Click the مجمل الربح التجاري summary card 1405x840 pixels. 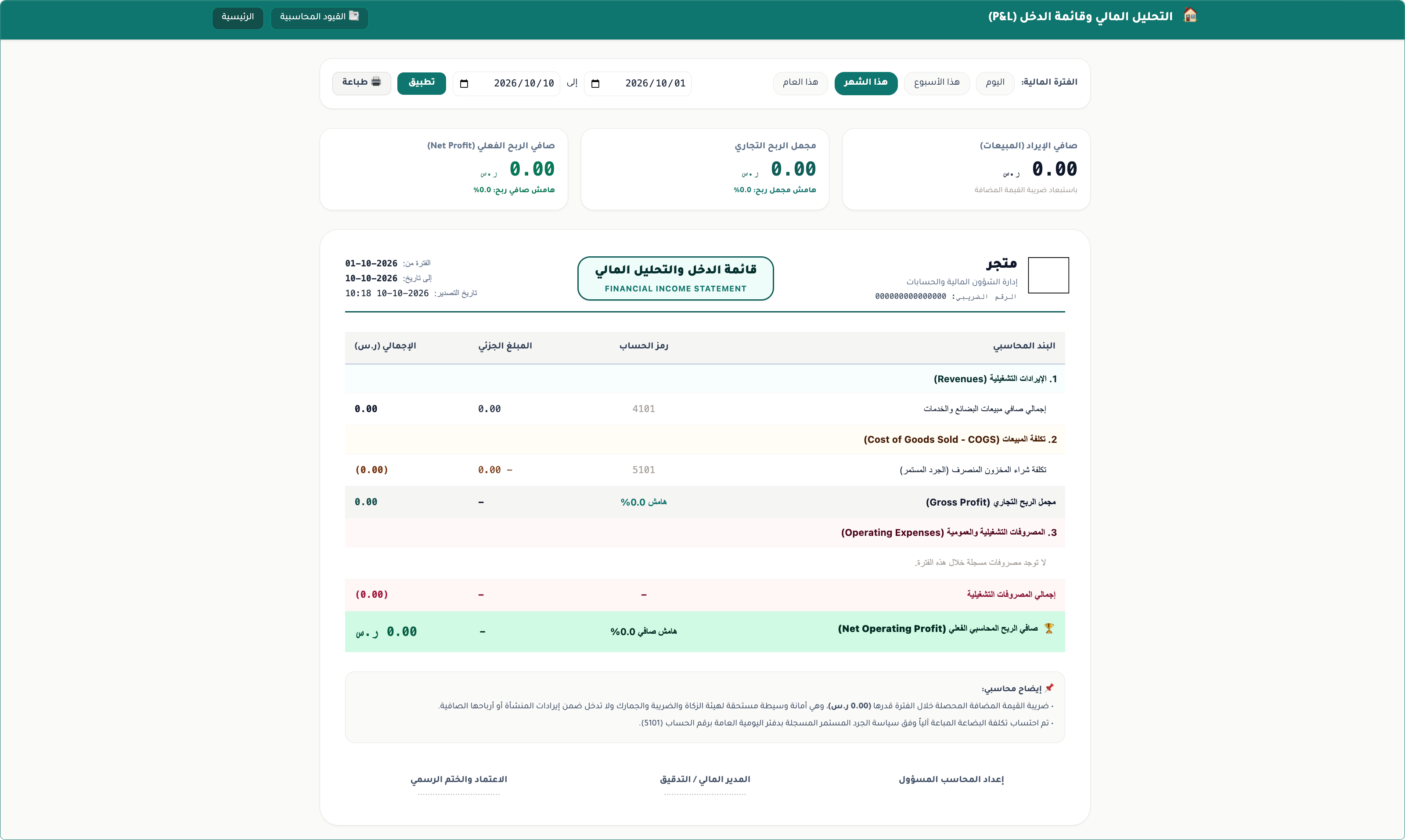(x=705, y=169)
